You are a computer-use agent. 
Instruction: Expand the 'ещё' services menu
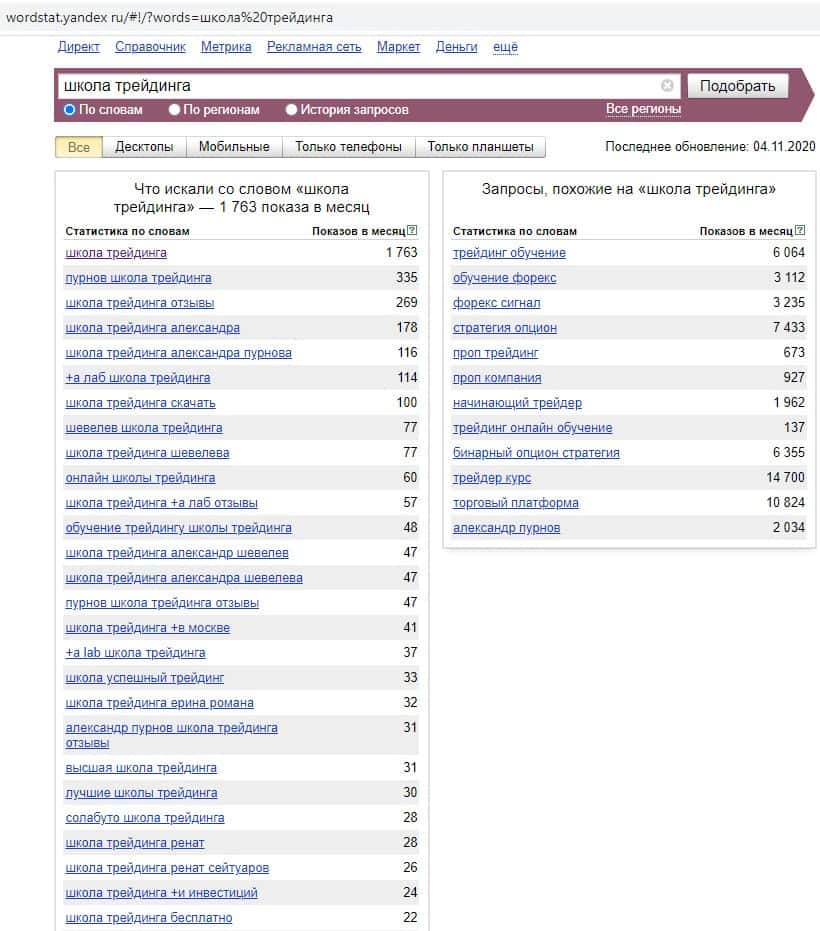(x=505, y=47)
